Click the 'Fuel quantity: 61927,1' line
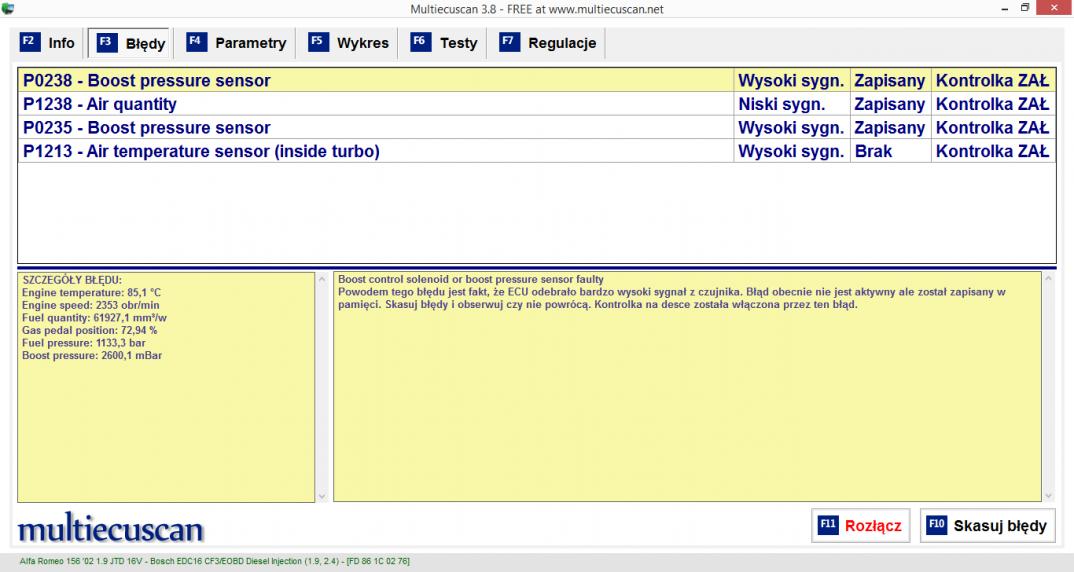Image resolution: width=1074 pixels, height=572 pixels. 94,318
